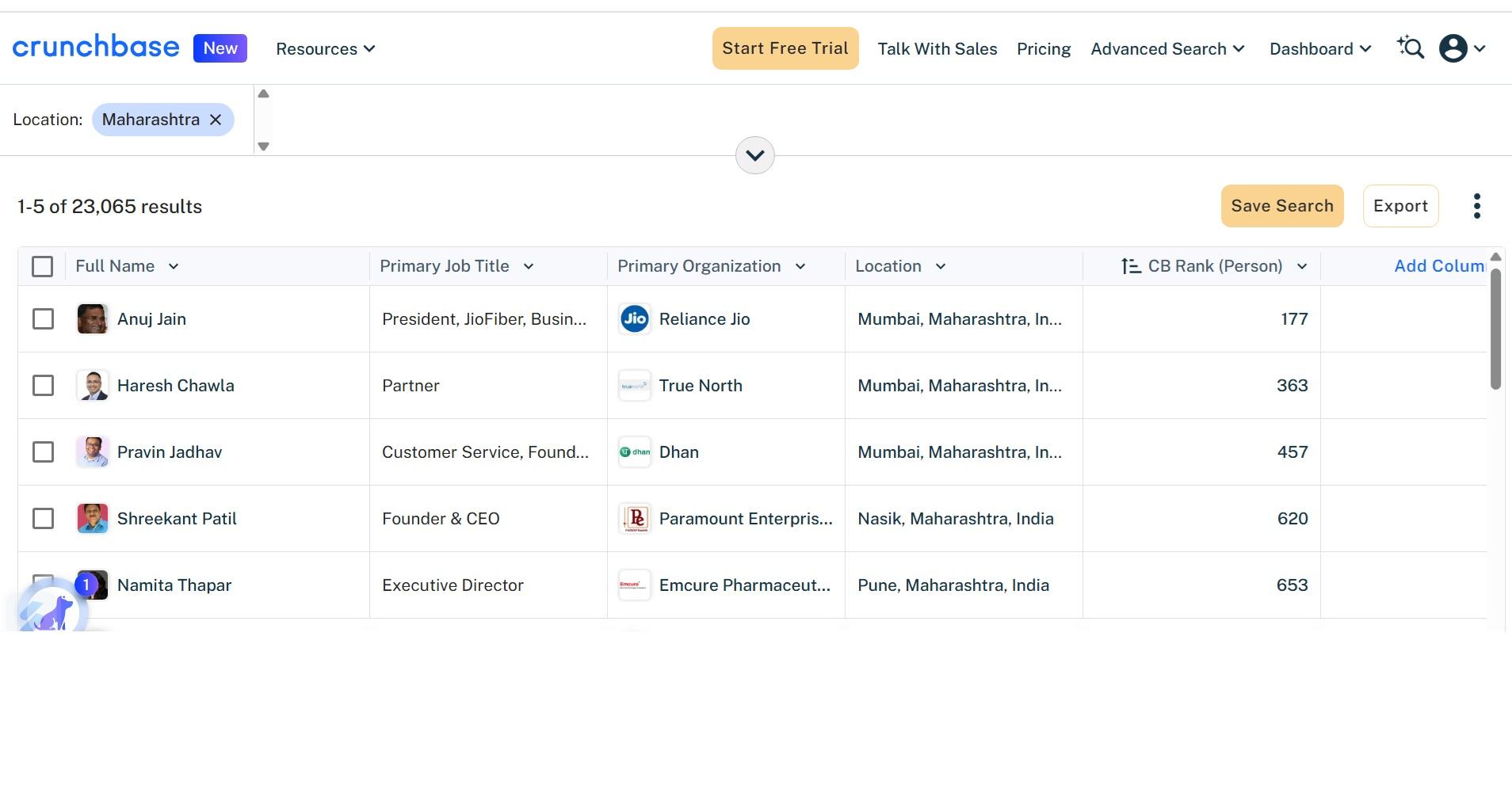This screenshot has height=785, width=1512.
Task: Open Full Name column dropdown
Action: tap(174, 266)
